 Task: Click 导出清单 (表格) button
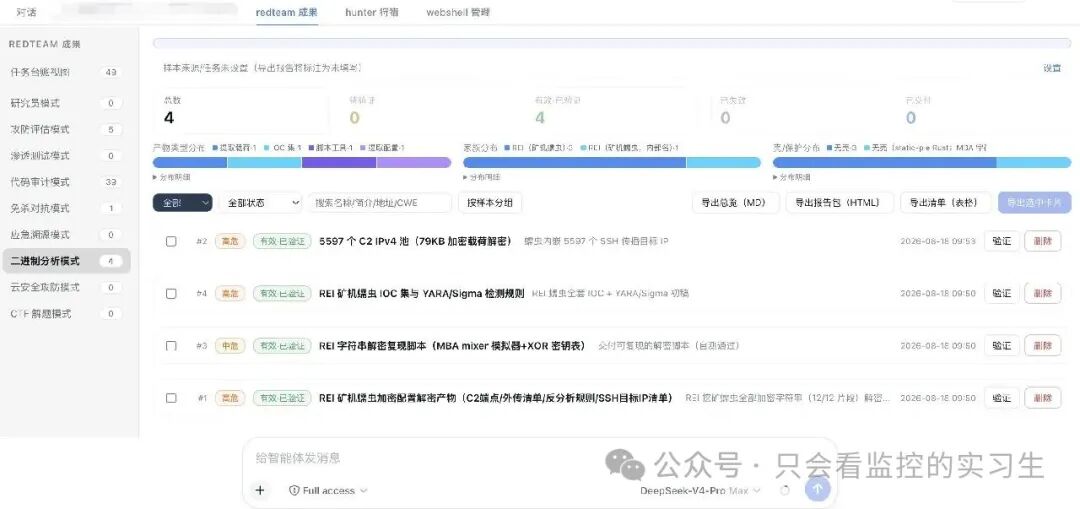tap(946, 202)
